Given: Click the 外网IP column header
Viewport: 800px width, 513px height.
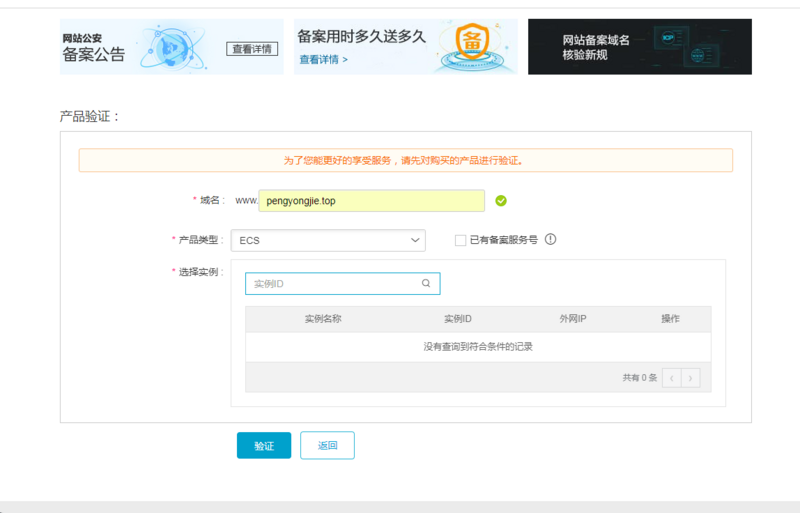Looking at the screenshot, I should tap(573, 319).
